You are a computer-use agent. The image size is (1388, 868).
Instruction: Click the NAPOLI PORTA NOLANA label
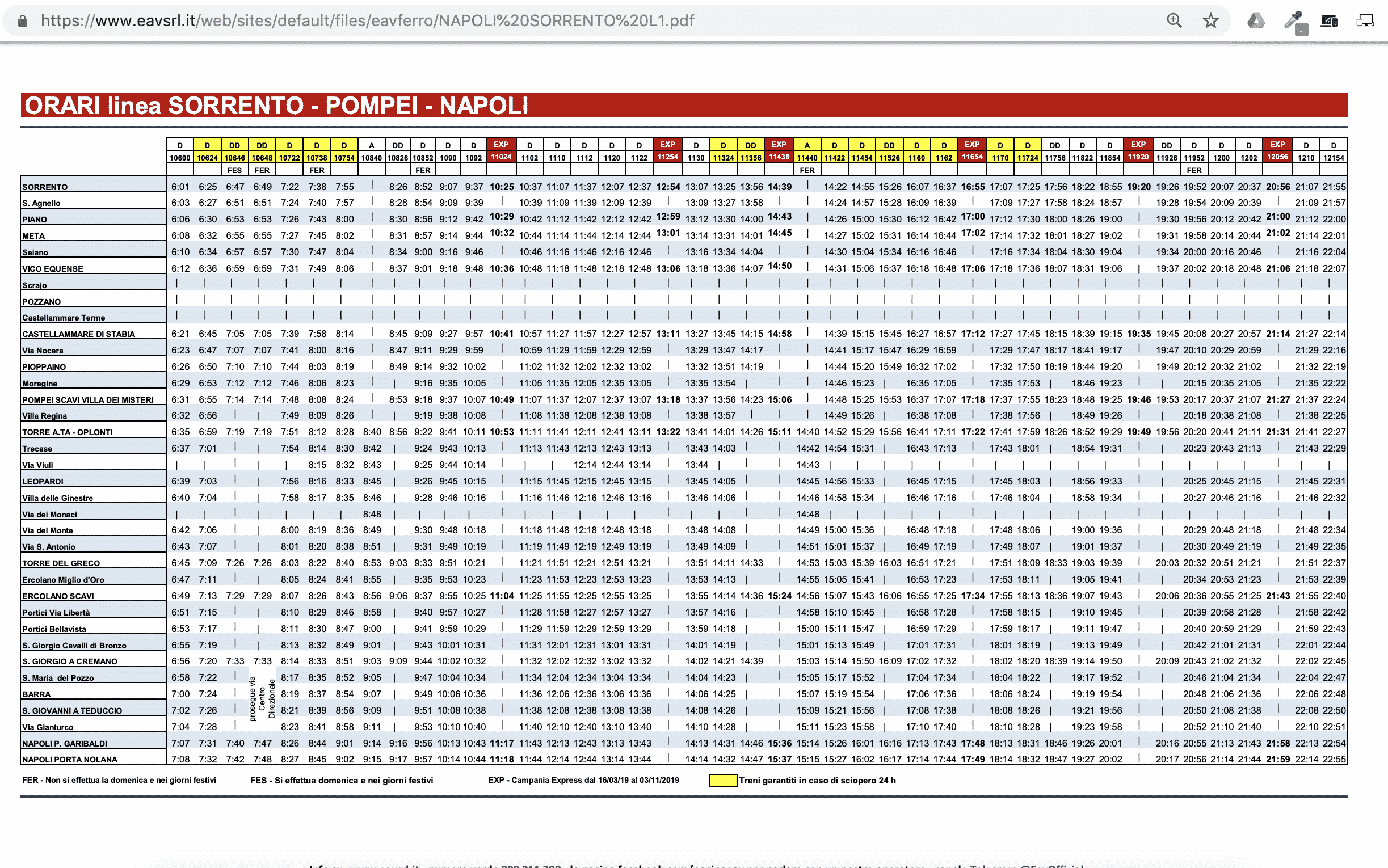pyautogui.click(x=69, y=760)
